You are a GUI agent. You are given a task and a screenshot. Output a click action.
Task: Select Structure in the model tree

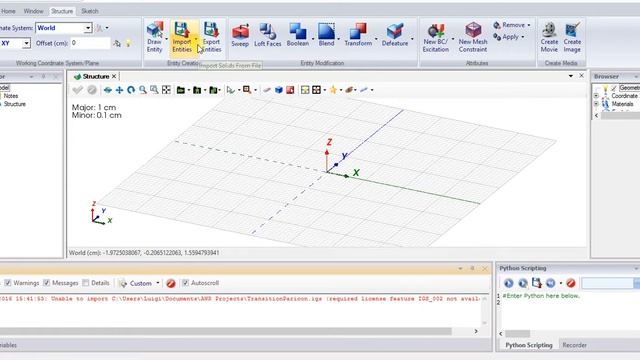(x=15, y=104)
